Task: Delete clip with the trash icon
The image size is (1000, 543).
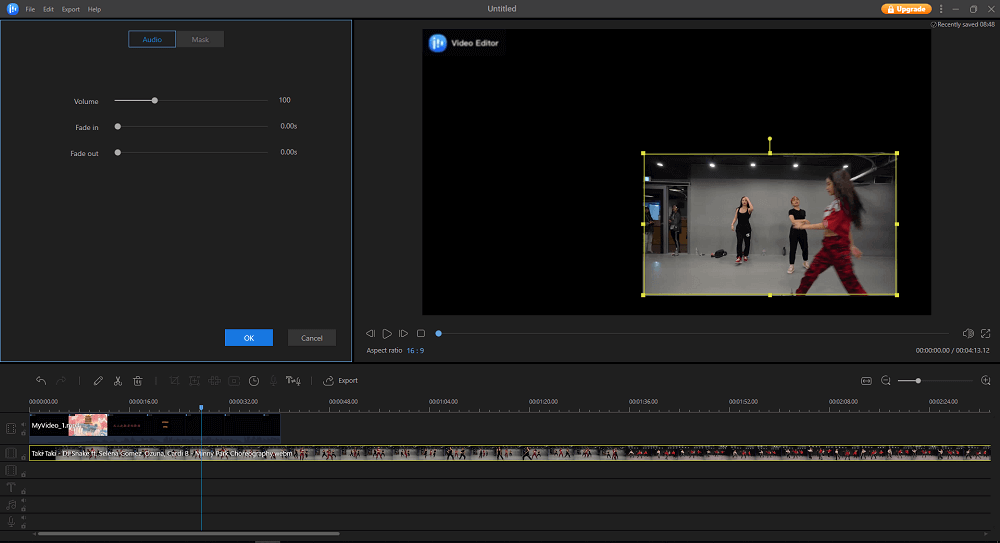Action: point(138,381)
